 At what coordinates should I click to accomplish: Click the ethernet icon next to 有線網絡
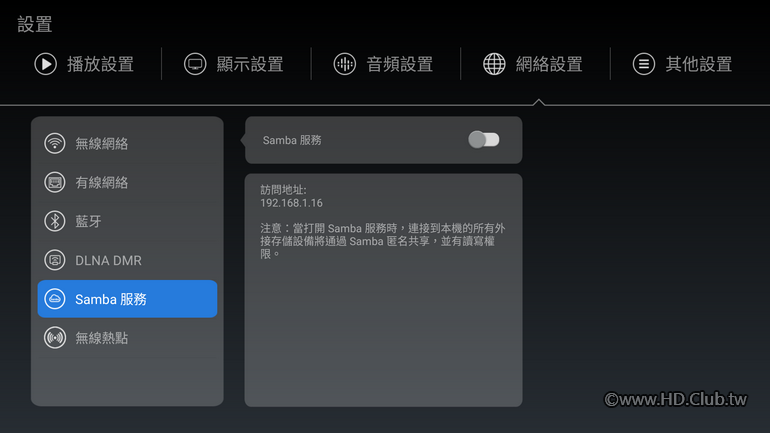click(x=55, y=182)
